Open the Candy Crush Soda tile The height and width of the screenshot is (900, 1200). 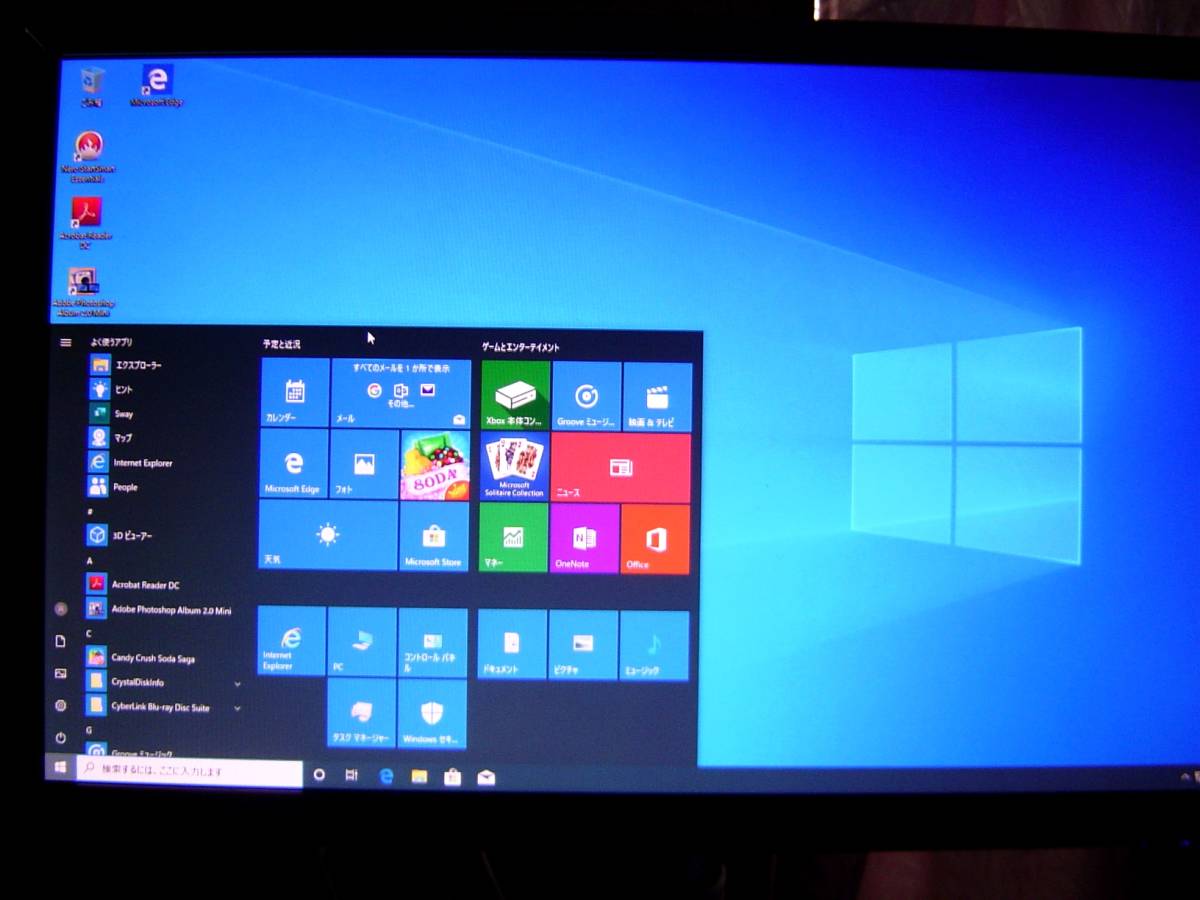tap(434, 465)
